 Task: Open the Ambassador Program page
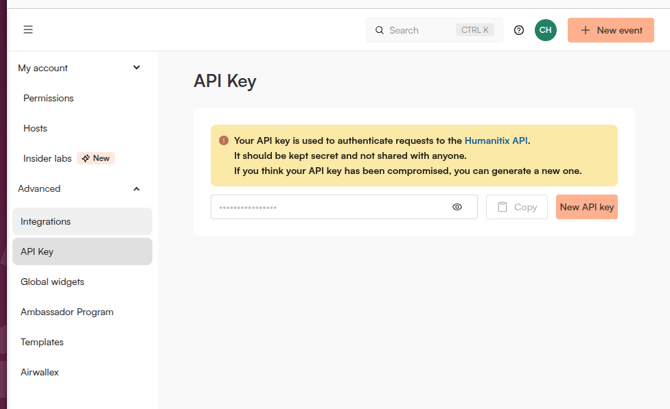(67, 312)
